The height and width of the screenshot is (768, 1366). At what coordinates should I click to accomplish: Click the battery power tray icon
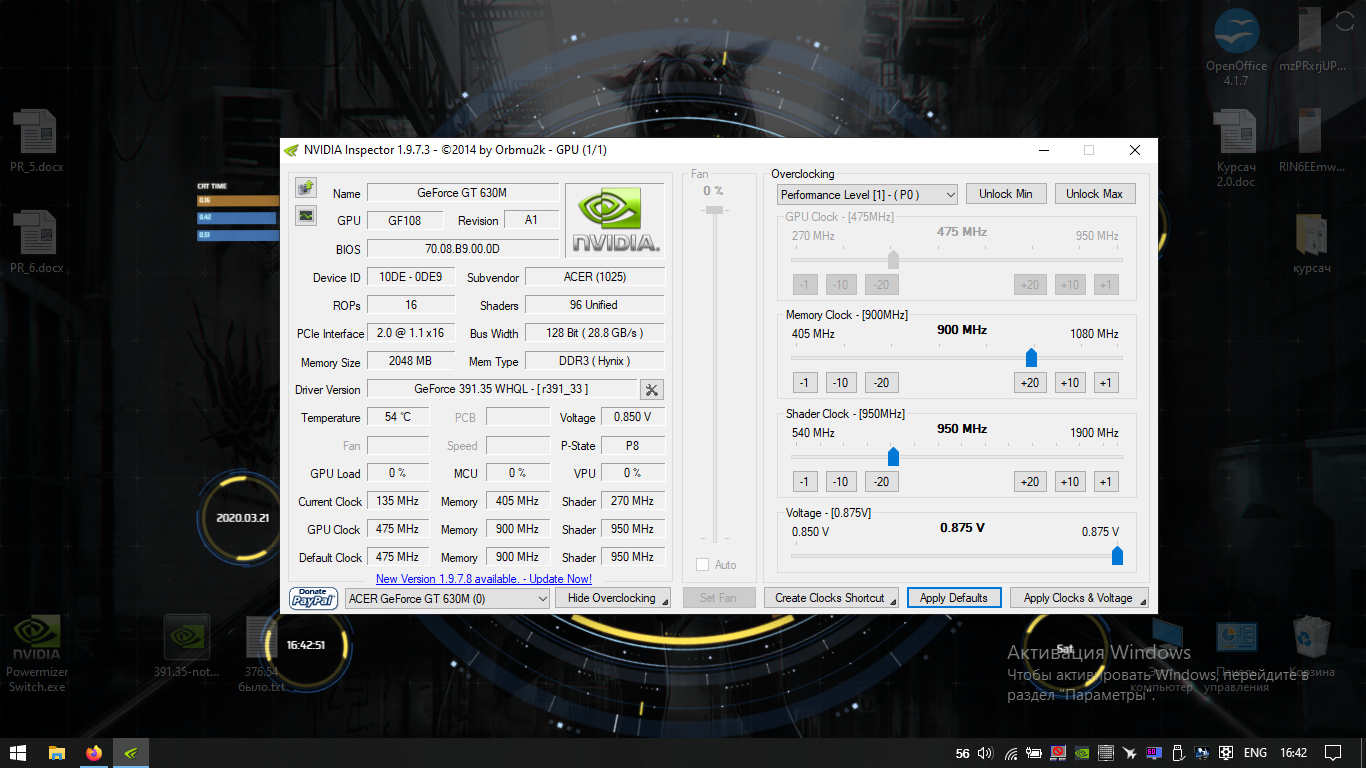(x=1035, y=753)
